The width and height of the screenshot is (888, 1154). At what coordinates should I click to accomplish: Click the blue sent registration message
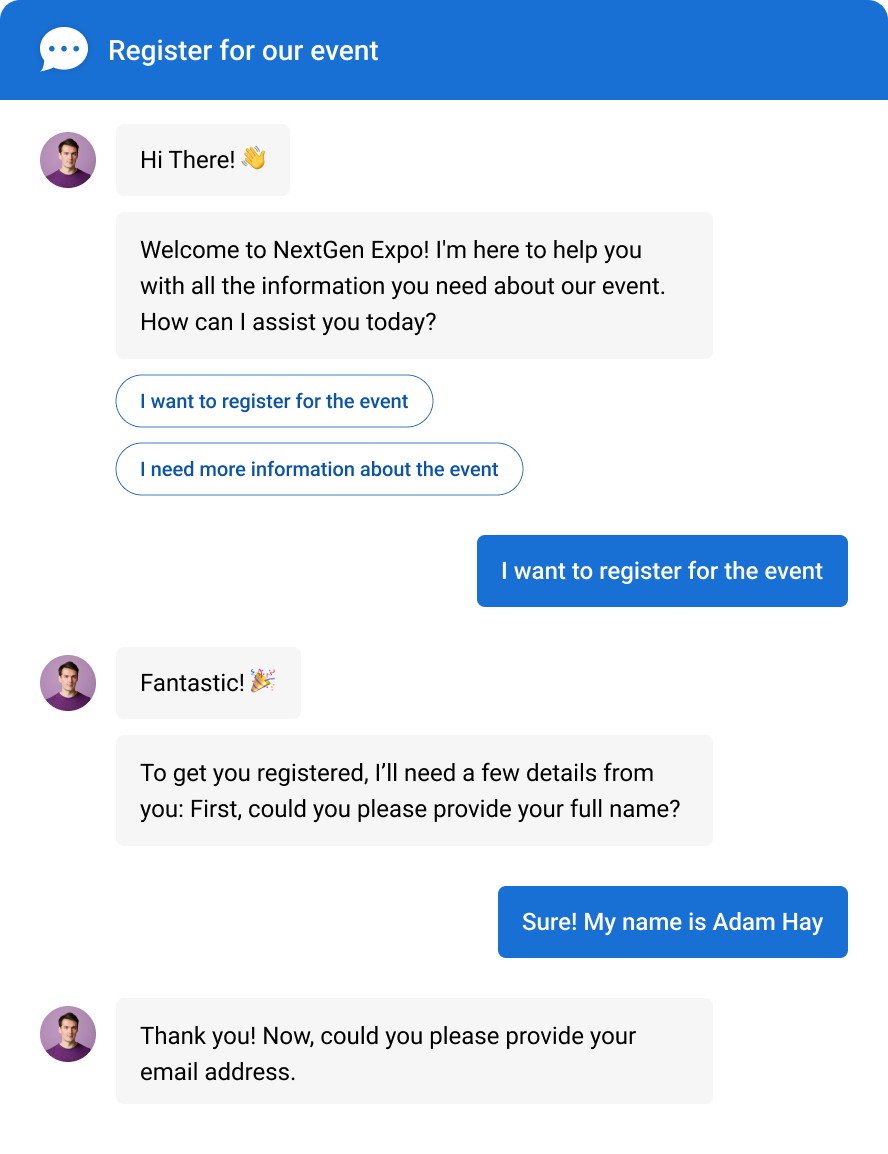click(x=662, y=571)
